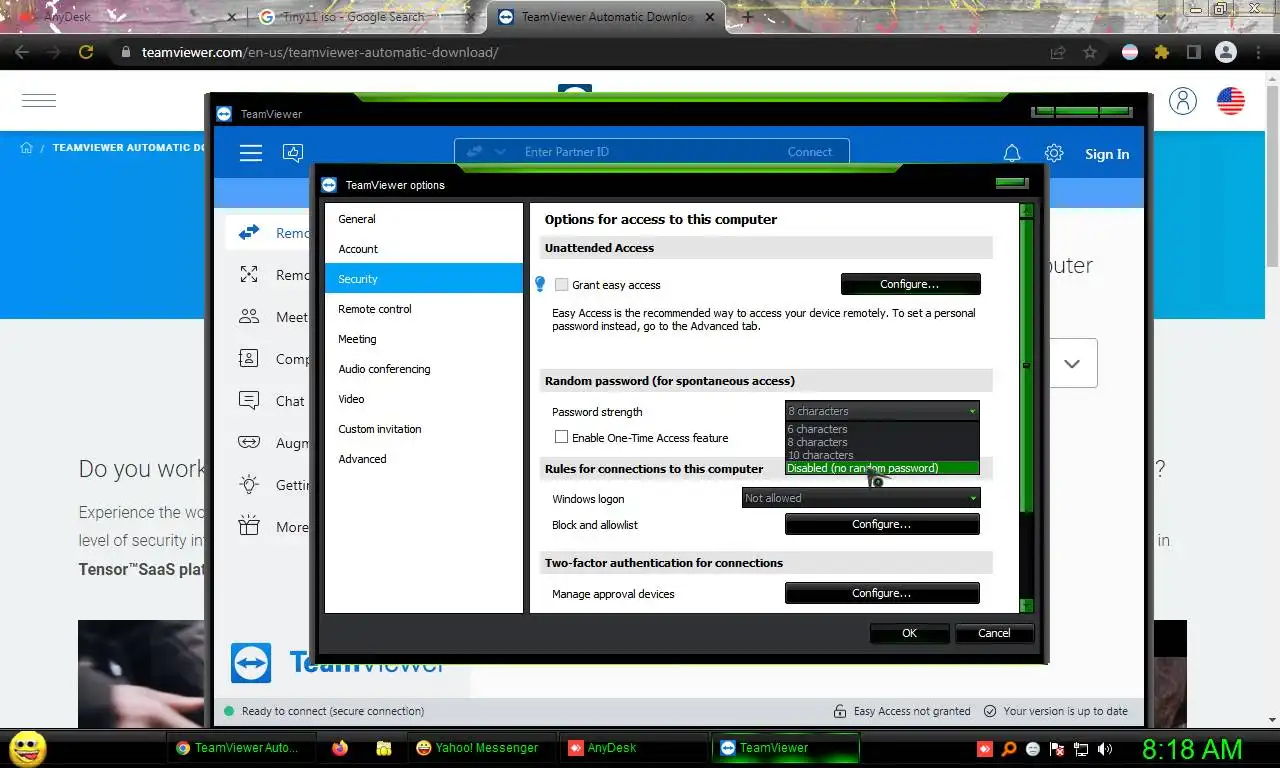The width and height of the screenshot is (1280, 768).
Task: Click the Augmented Reality headset sidebar icon
Action: click(249, 443)
